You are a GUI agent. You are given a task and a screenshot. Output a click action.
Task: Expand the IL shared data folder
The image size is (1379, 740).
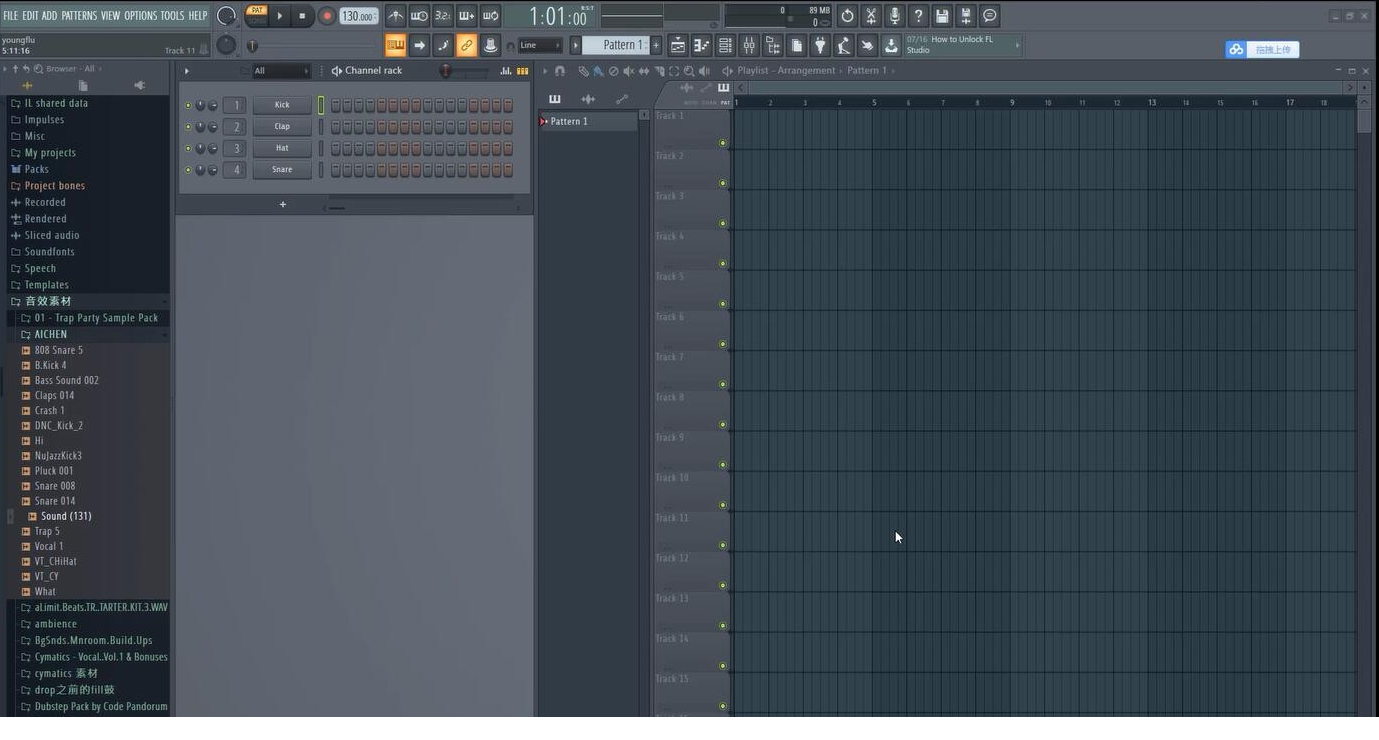(56, 103)
